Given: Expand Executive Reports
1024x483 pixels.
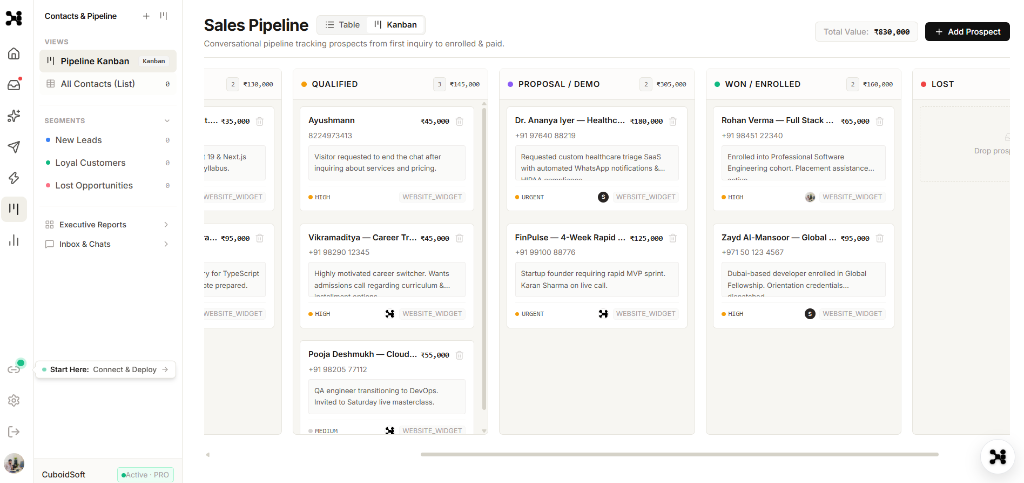Looking at the screenshot, I should point(108,225).
